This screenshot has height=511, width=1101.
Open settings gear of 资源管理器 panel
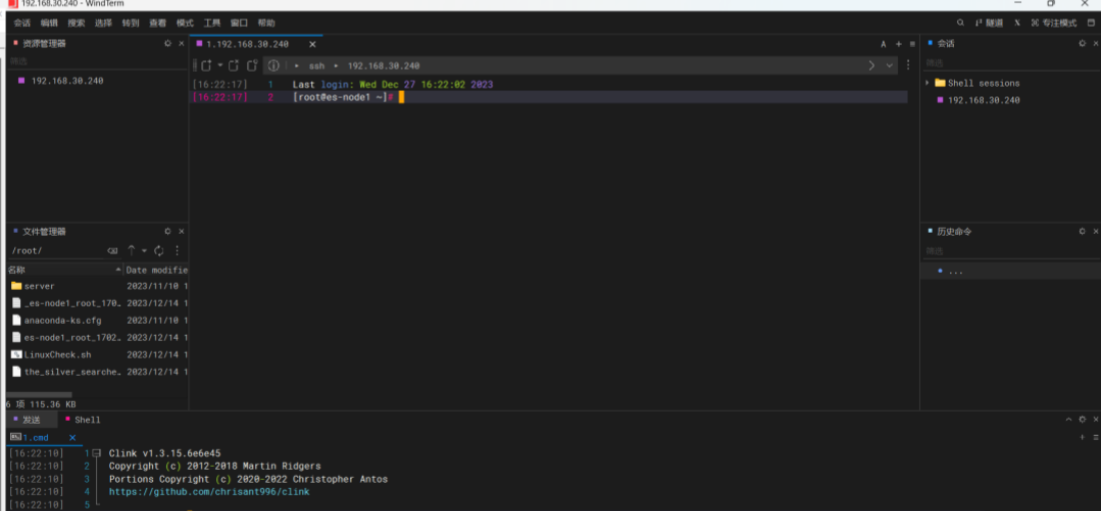tap(168, 44)
